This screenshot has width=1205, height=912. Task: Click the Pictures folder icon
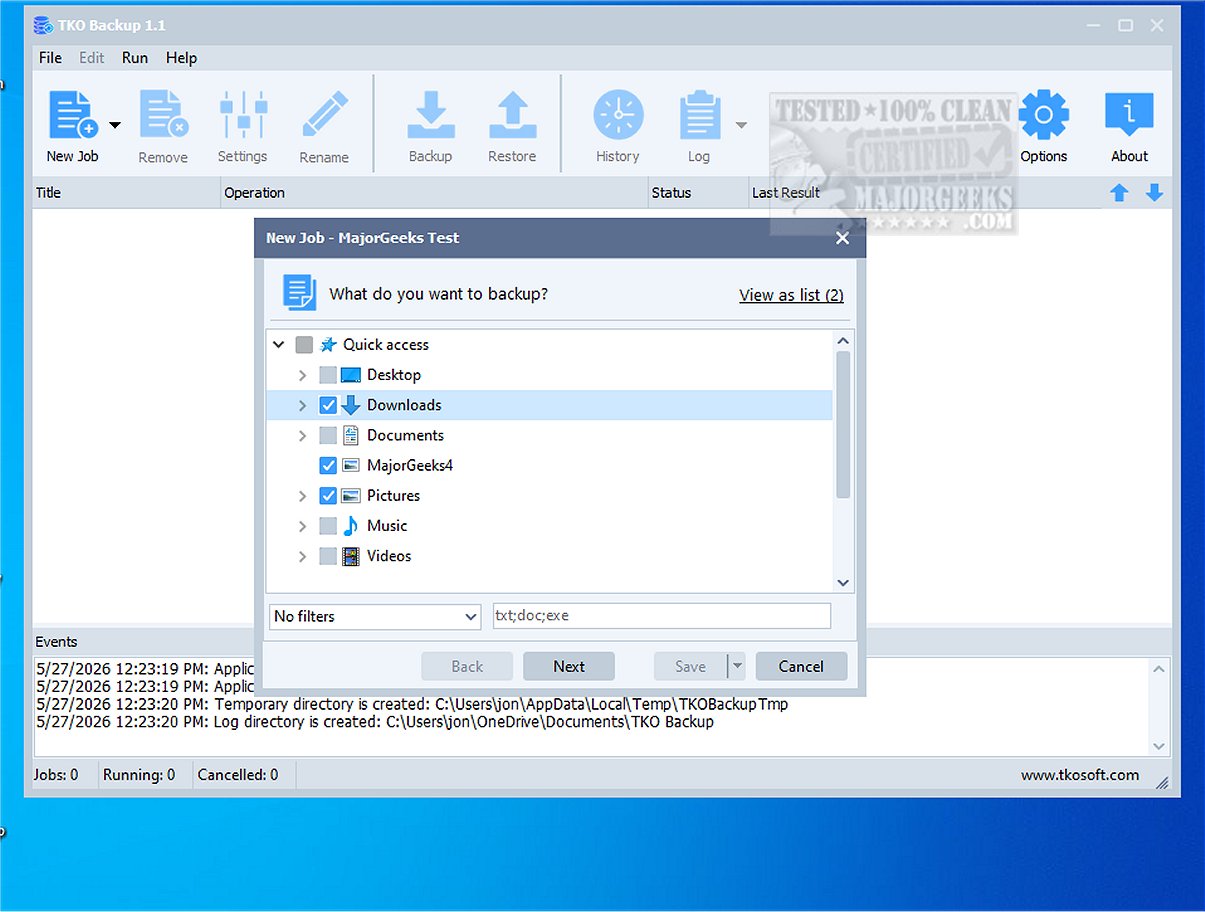[x=350, y=495]
